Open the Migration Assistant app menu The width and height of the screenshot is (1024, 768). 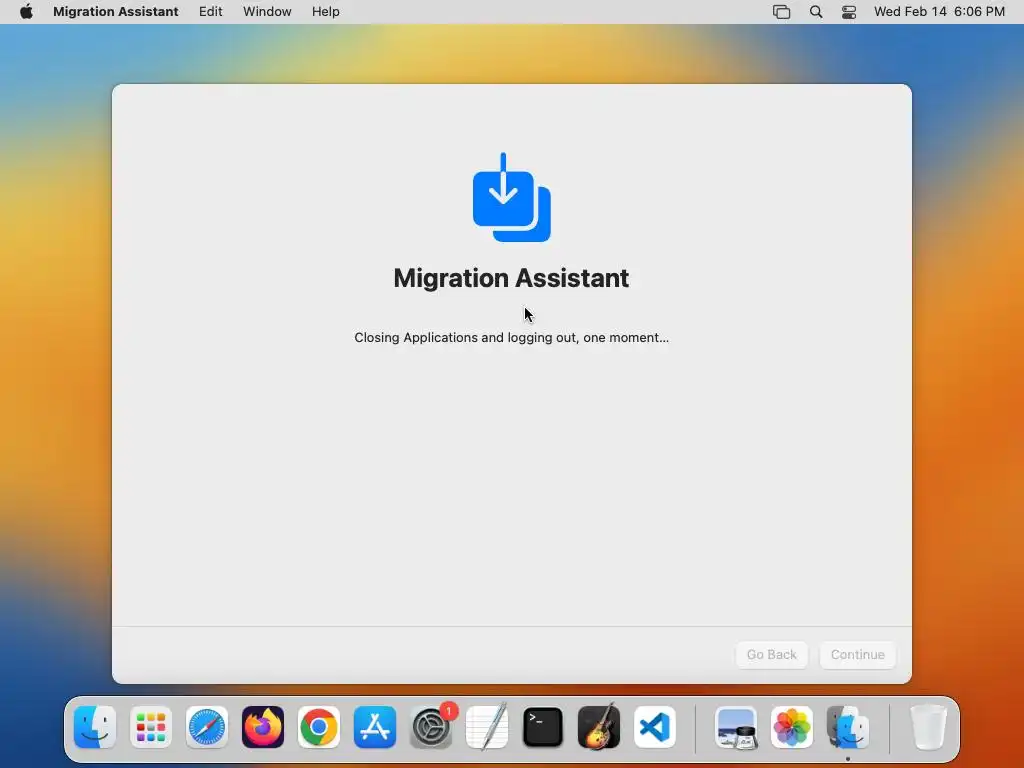tap(116, 12)
